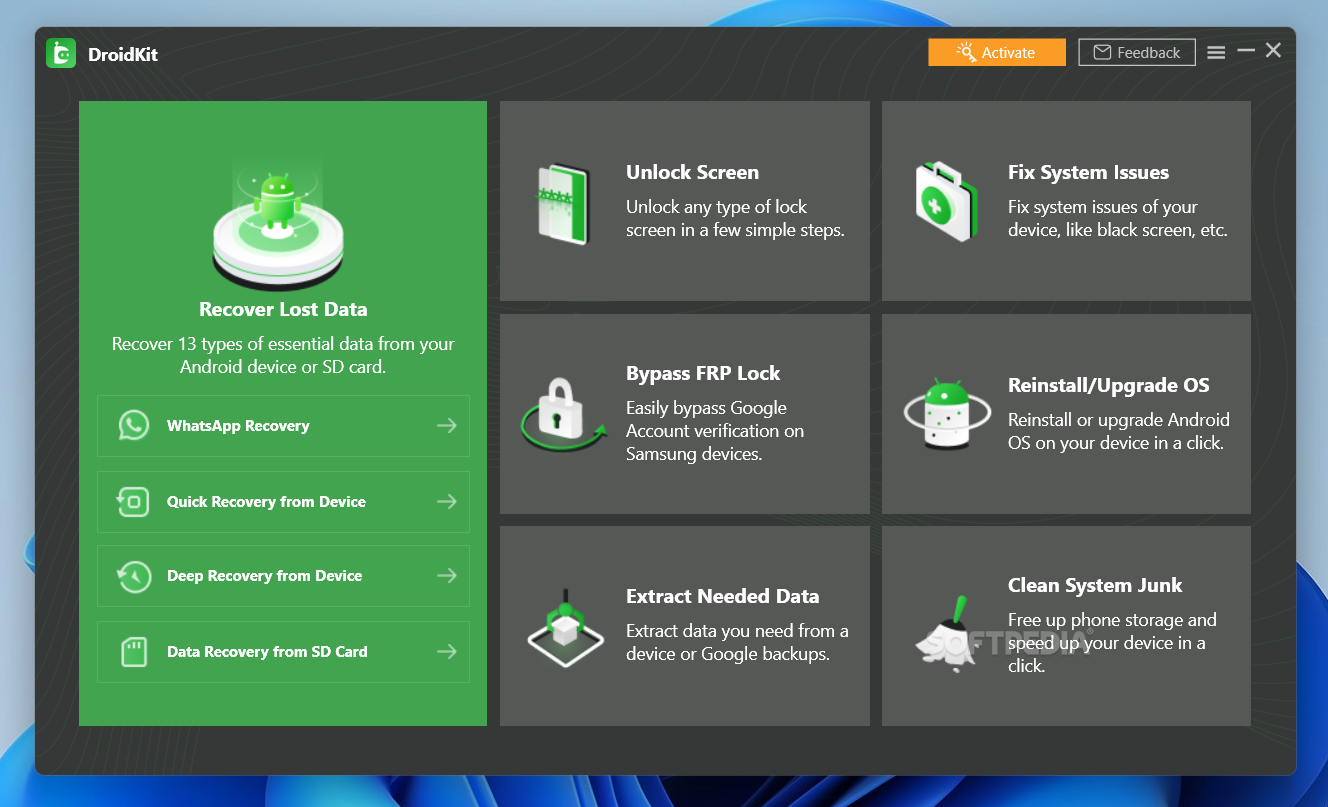Click the Feedback button label
Viewport: 1328px width, 807px height.
(1149, 53)
